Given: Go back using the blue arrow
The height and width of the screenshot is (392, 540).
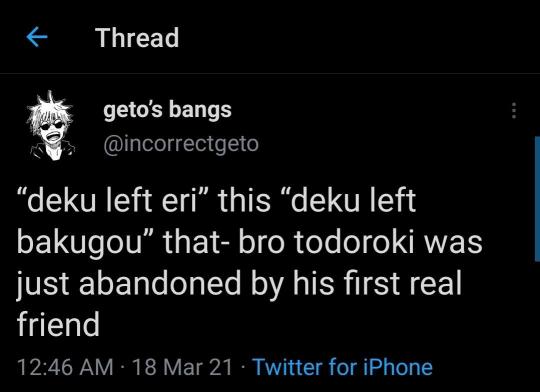Looking at the screenshot, I should [x=37, y=37].
